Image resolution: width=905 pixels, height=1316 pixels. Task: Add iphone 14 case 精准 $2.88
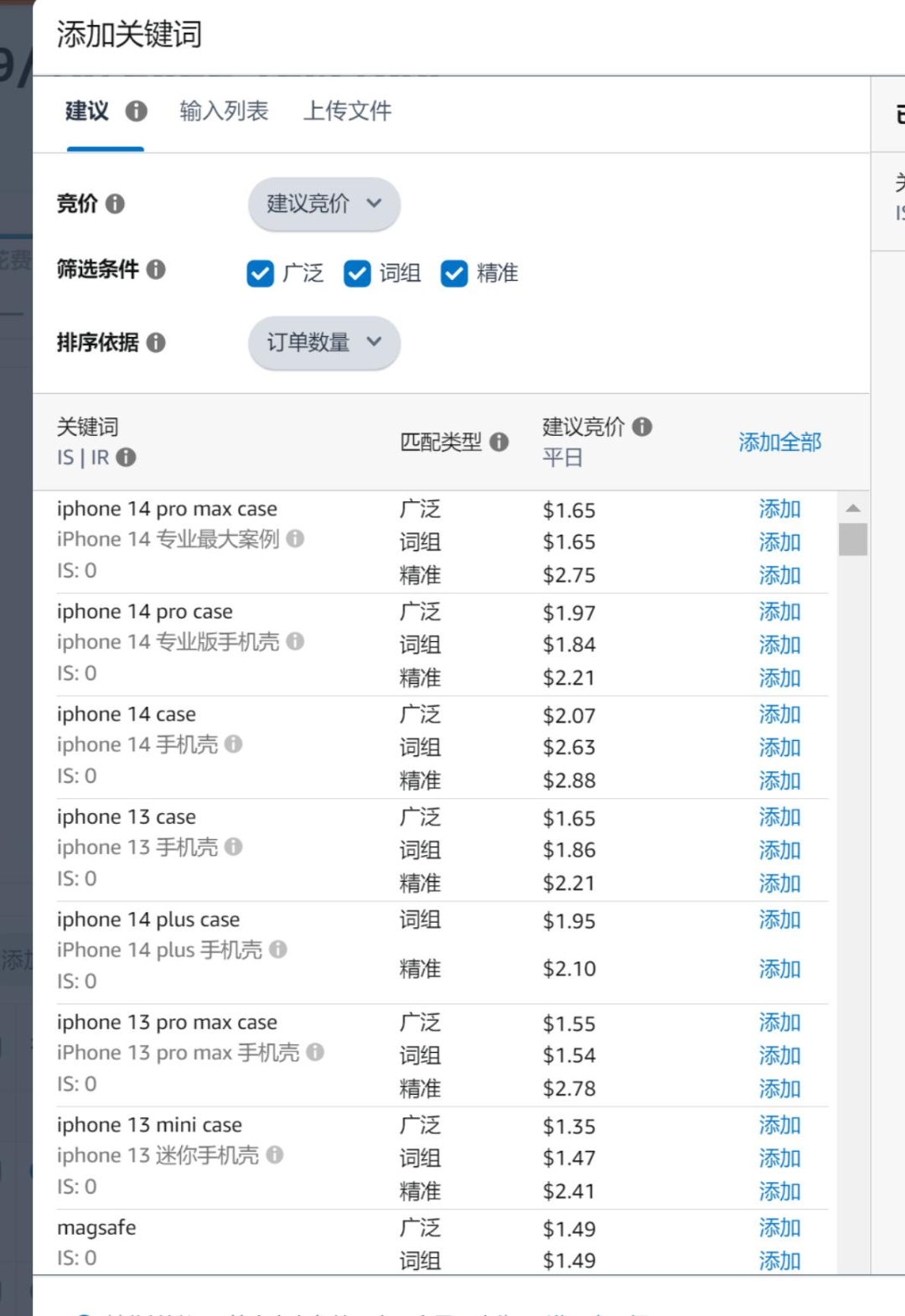point(779,780)
